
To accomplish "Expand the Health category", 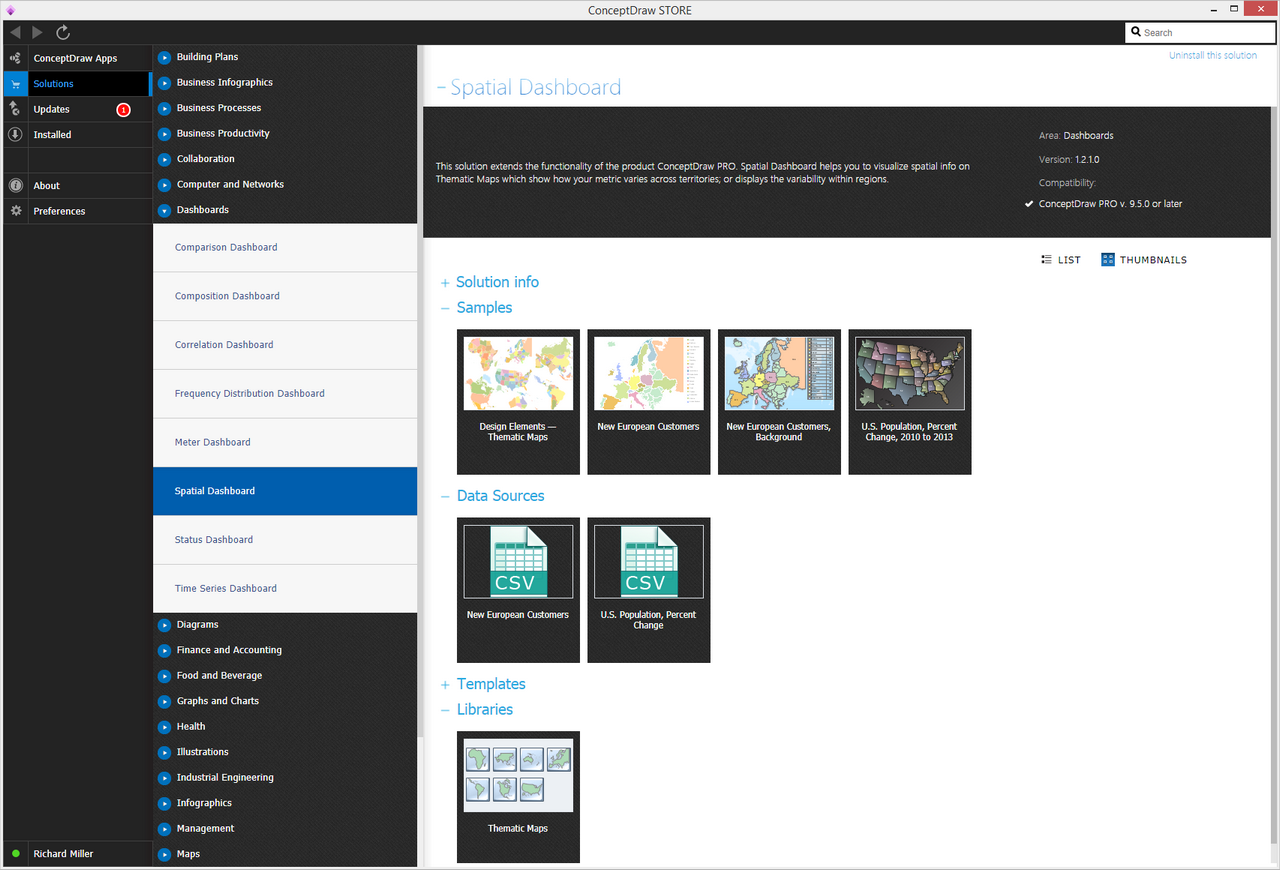I will click(165, 727).
